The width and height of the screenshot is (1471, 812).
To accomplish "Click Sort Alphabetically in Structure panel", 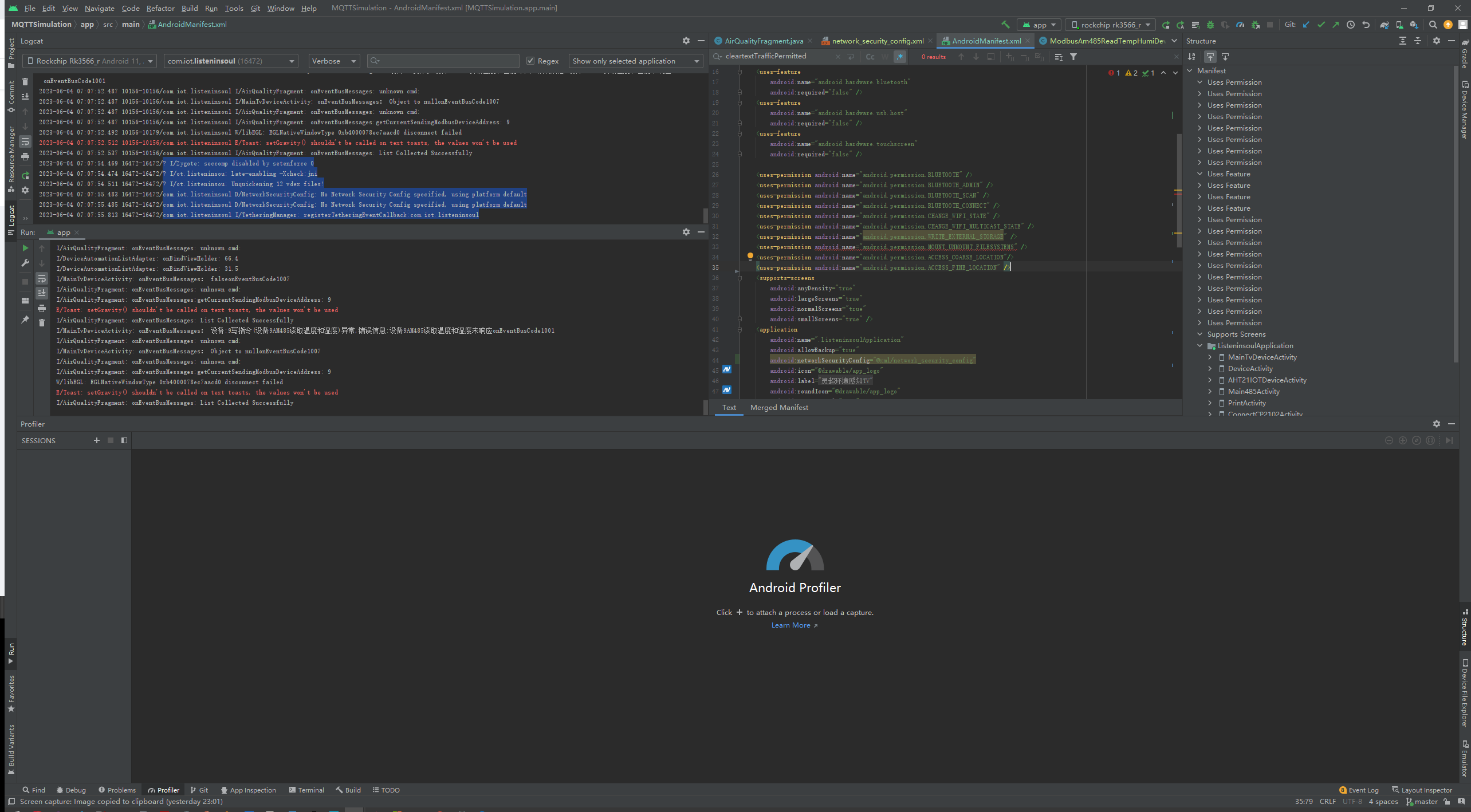I will coord(1191,57).
